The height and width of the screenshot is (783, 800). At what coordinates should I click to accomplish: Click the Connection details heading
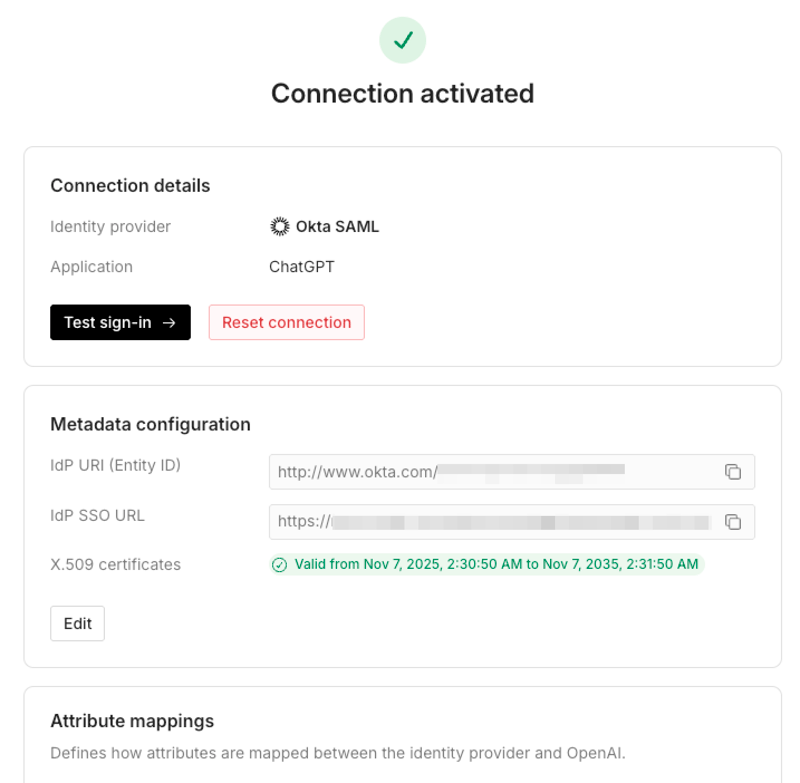coord(130,186)
